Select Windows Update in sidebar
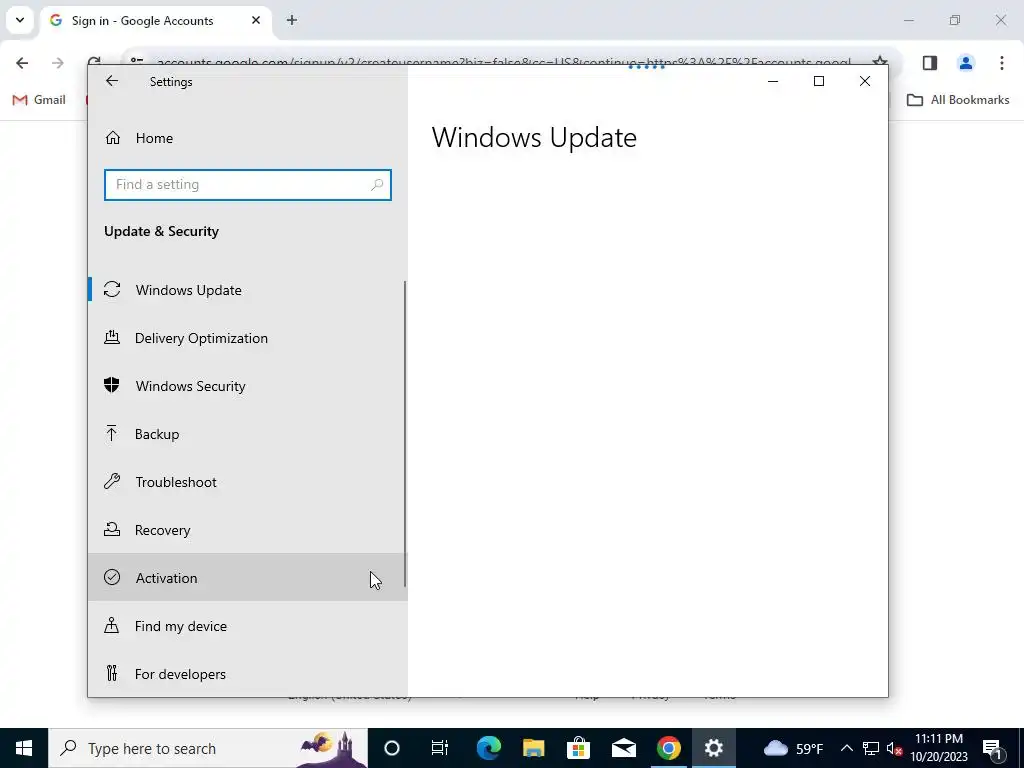Image resolution: width=1024 pixels, height=768 pixels. pyautogui.click(x=248, y=290)
